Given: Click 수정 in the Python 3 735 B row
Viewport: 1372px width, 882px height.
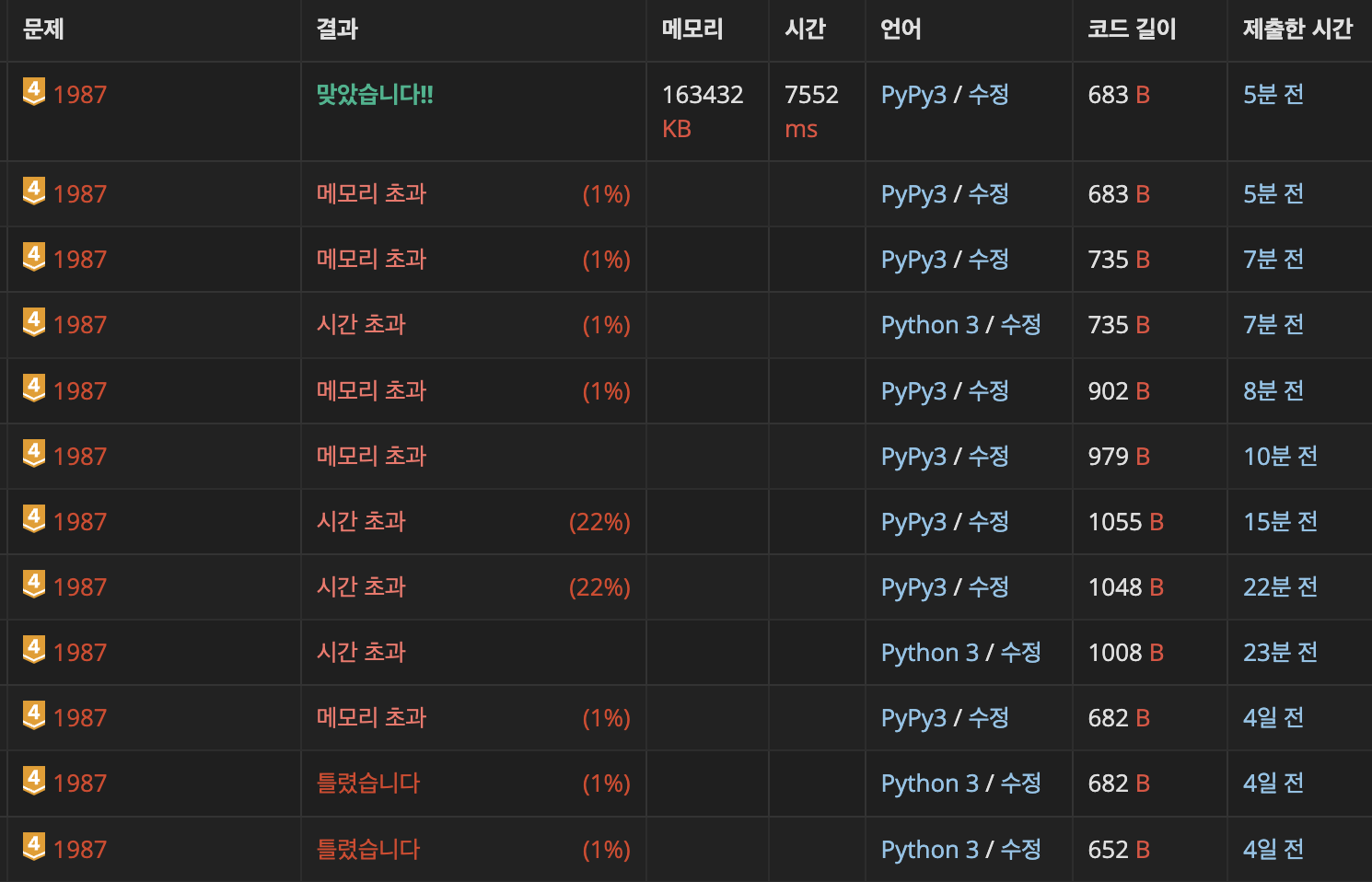Looking at the screenshot, I should pyautogui.click(x=1020, y=325).
